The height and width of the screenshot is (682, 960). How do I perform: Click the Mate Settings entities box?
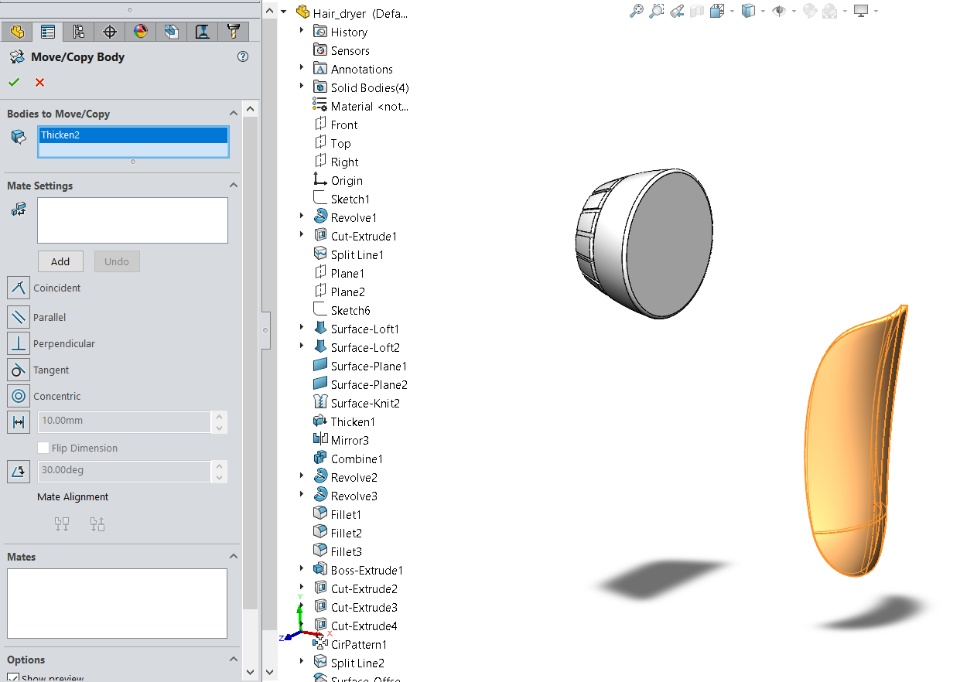click(x=132, y=220)
